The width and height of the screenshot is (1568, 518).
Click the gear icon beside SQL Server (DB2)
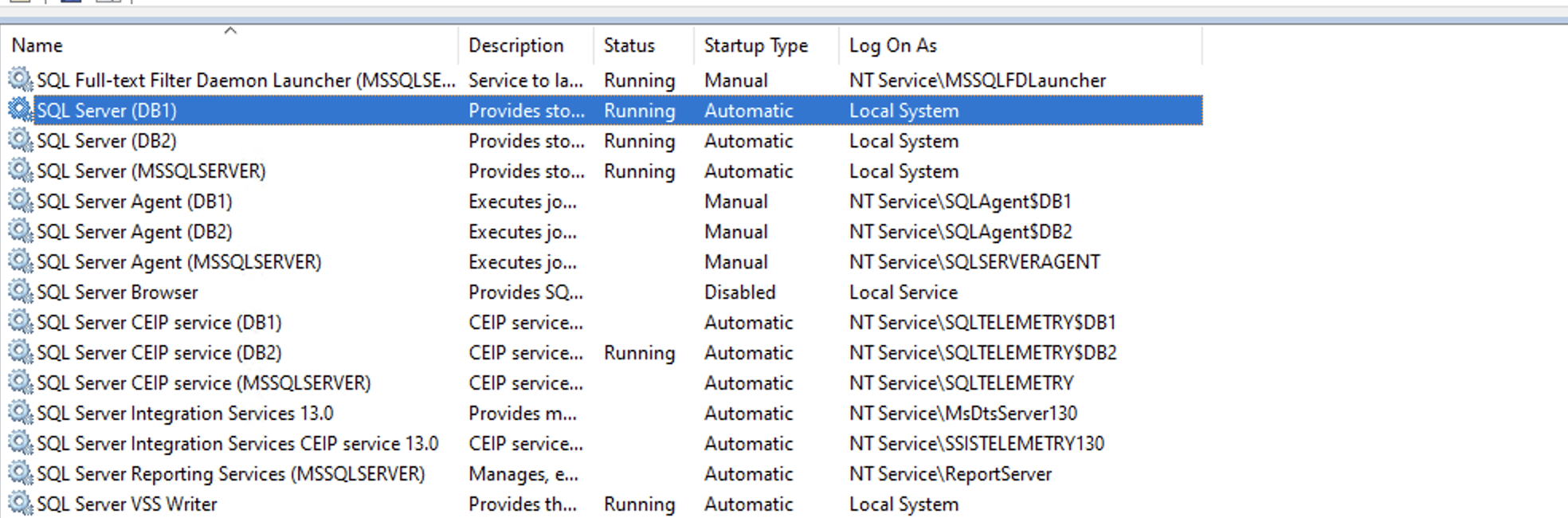click(21, 139)
